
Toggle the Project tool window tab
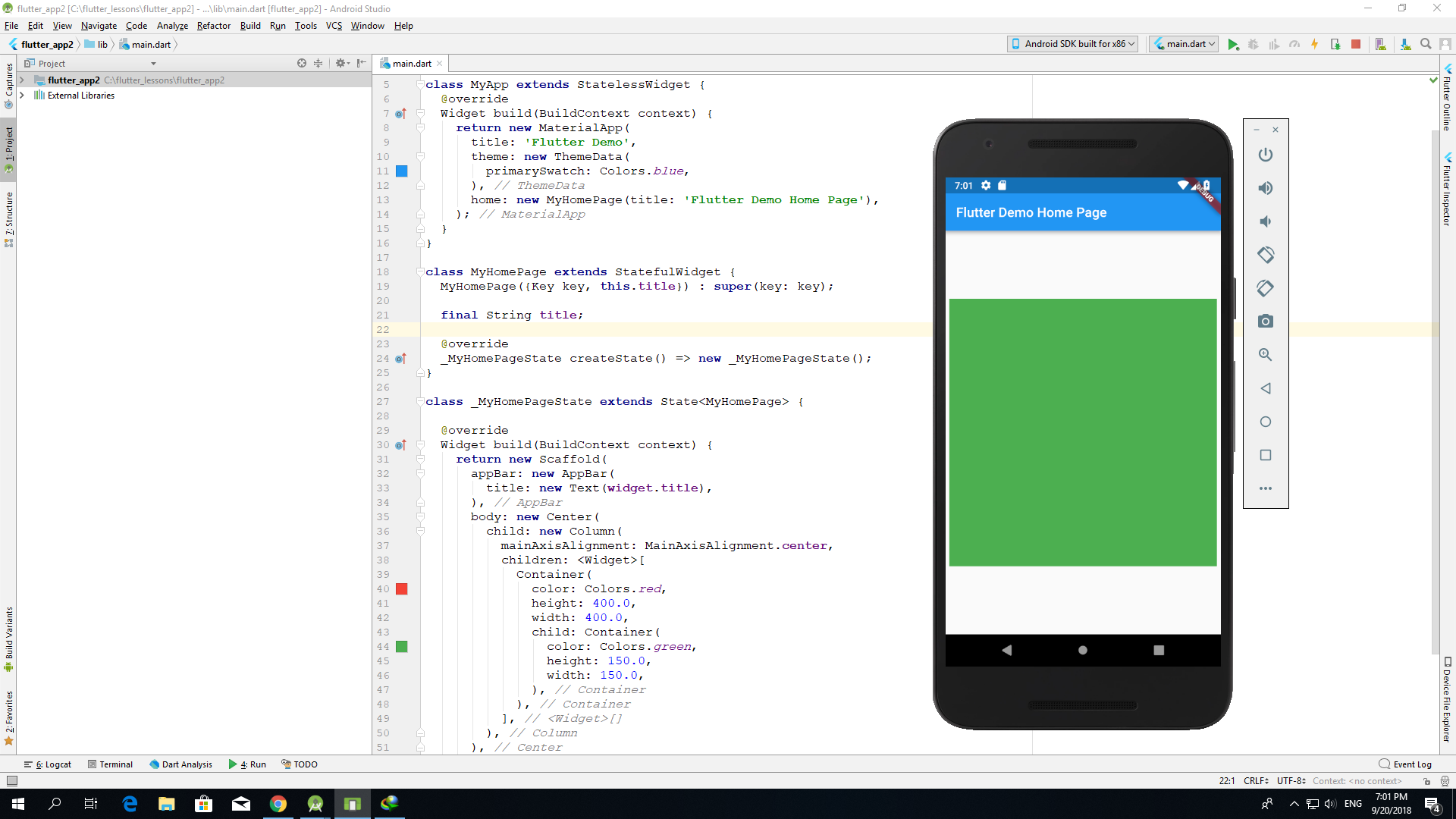[x=9, y=148]
